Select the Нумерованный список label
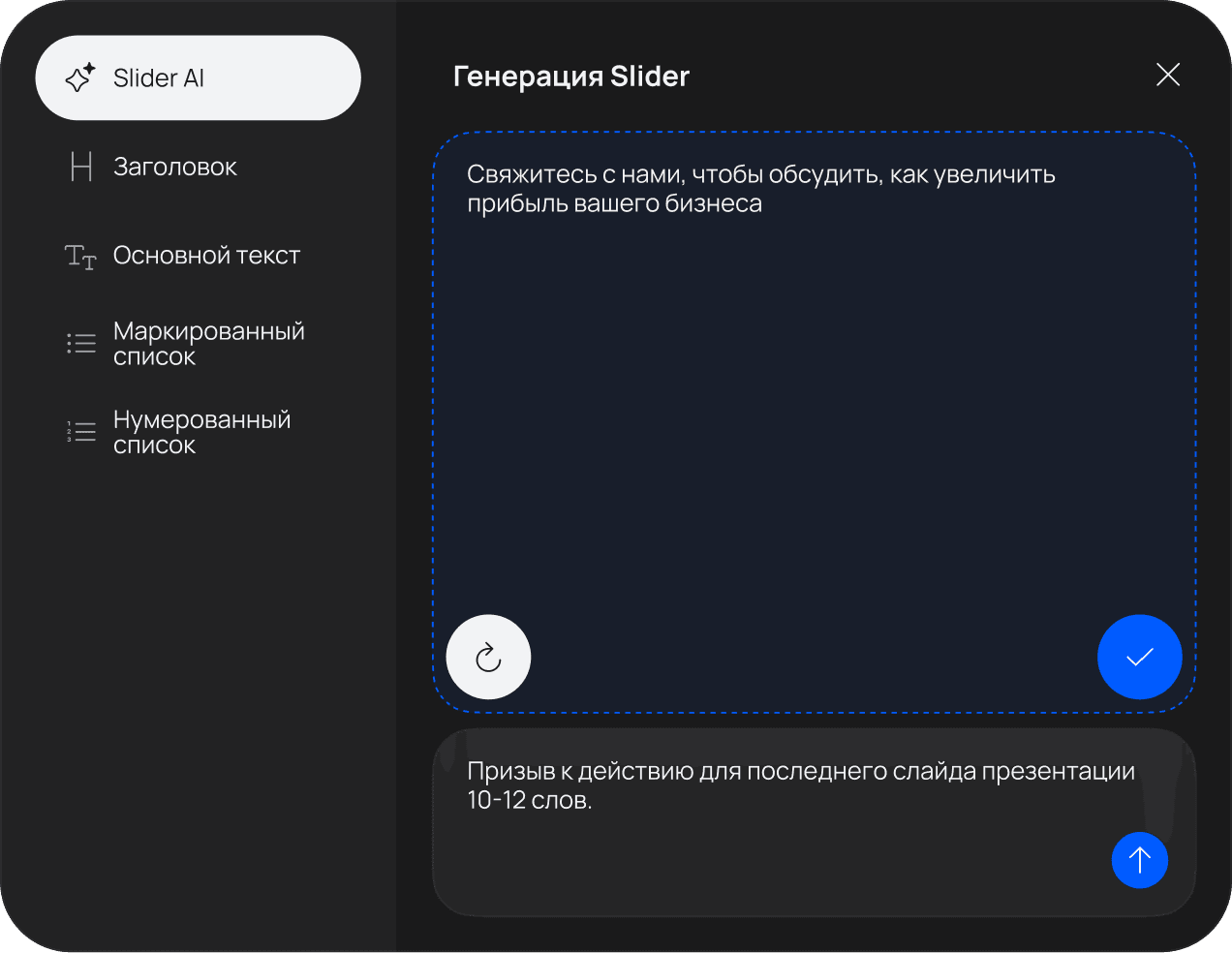 (201, 432)
